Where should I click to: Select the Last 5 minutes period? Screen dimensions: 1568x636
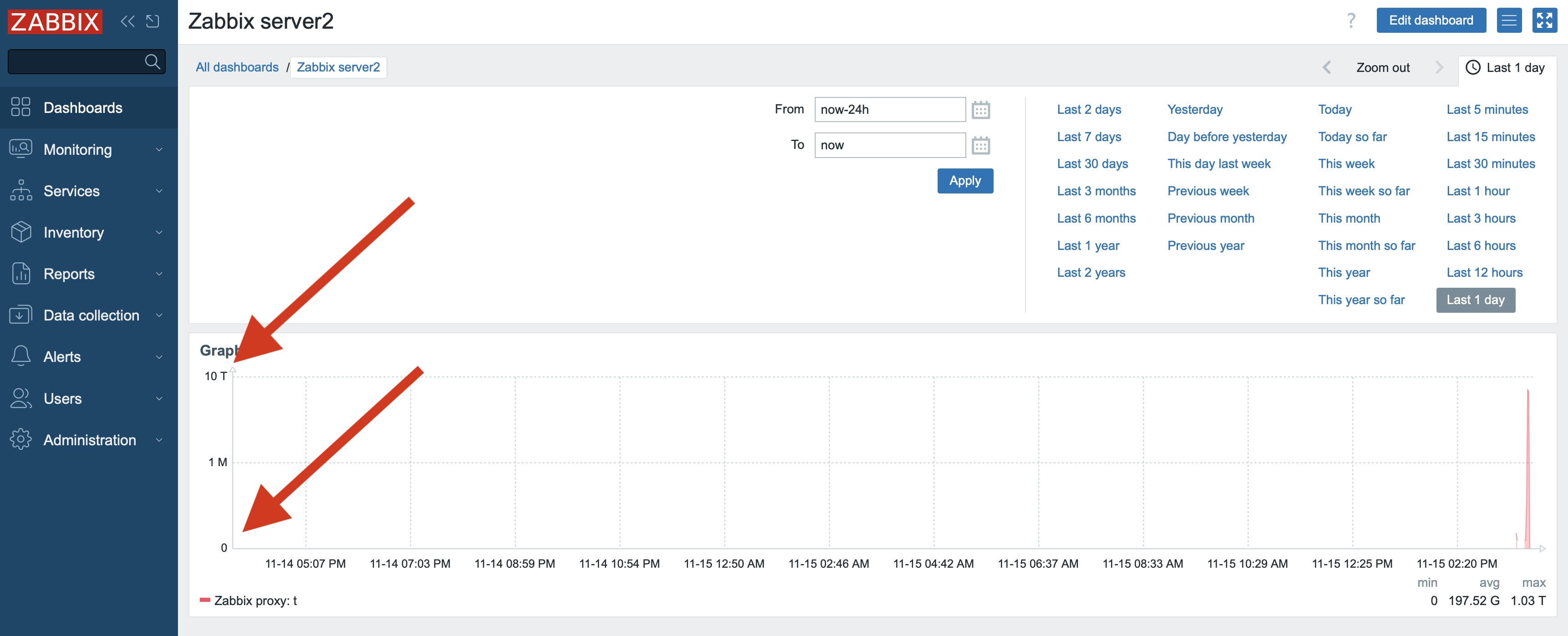tap(1487, 110)
